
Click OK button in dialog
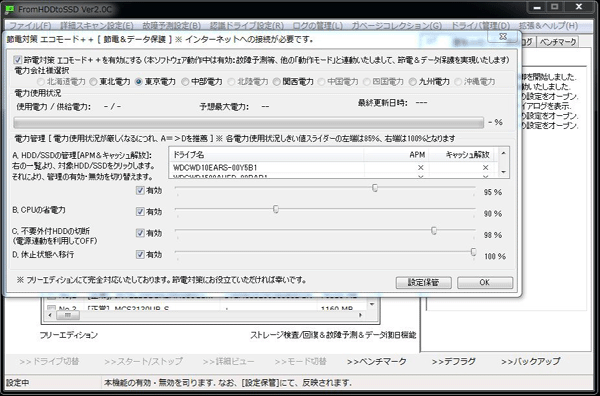point(485,282)
